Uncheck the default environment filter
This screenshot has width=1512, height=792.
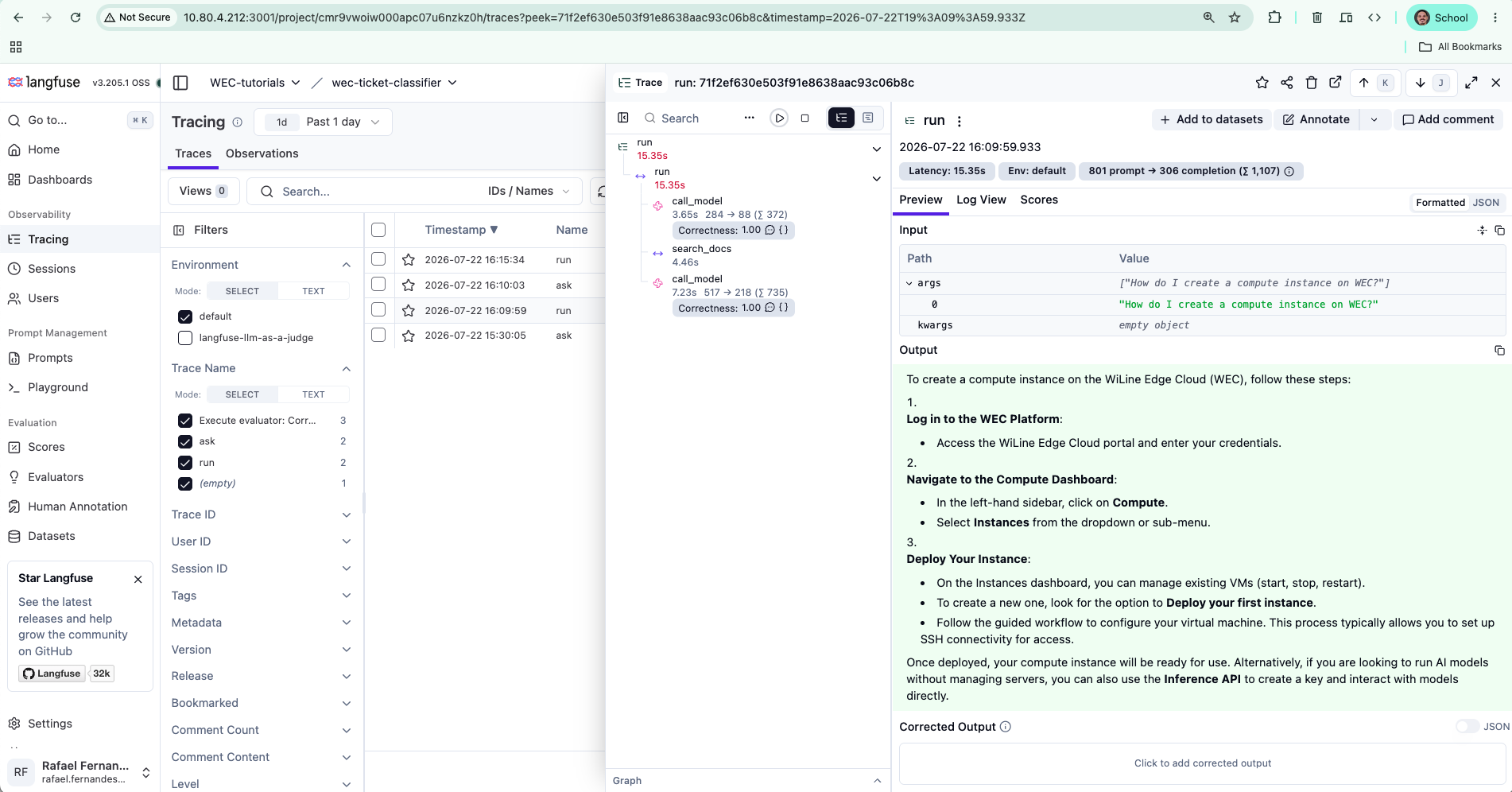tap(185, 316)
